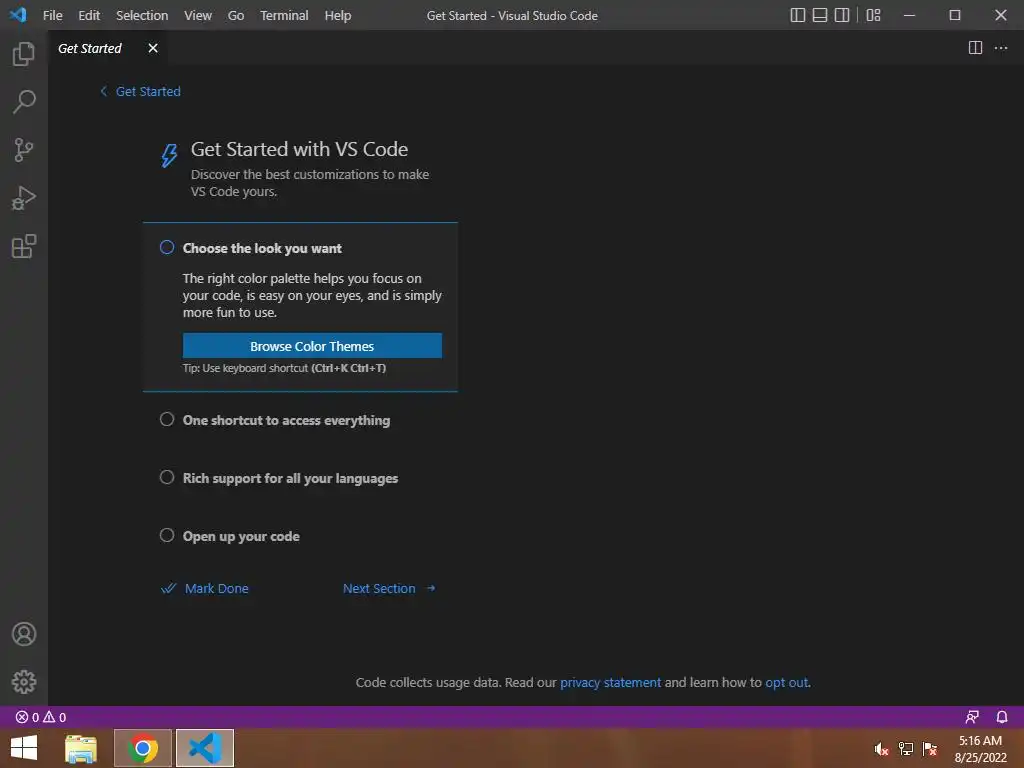
Task: Mark 'Open up your code' step circle
Action: coord(167,536)
